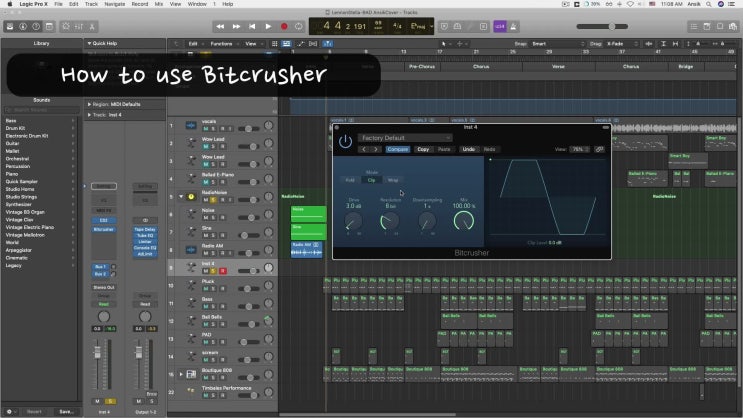
Task: Click the Resolution knob in Bitcrusher
Action: click(x=390, y=221)
